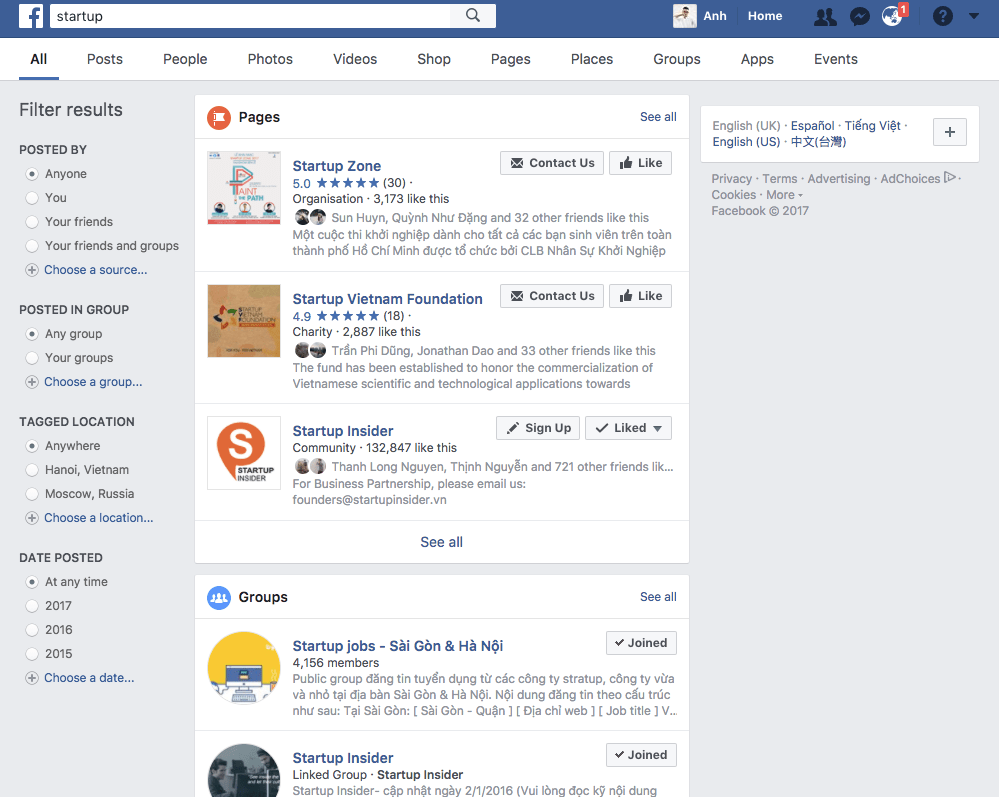Select 'Hanoi, Vietnam' location filter
999x797 pixels.
click(32, 470)
